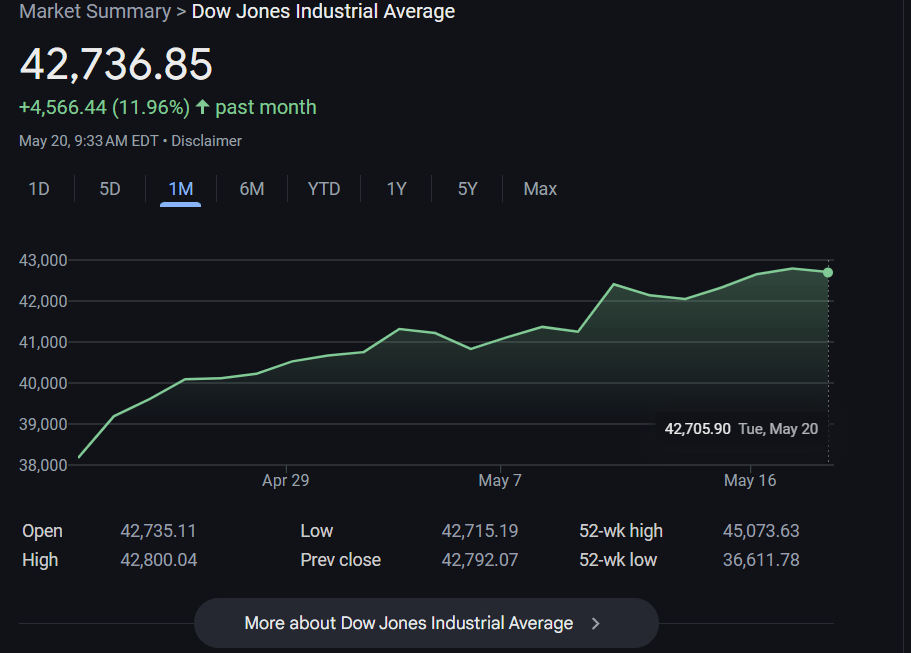Switch chart to YTD range
Screen dimensions: 911x653
point(324,189)
